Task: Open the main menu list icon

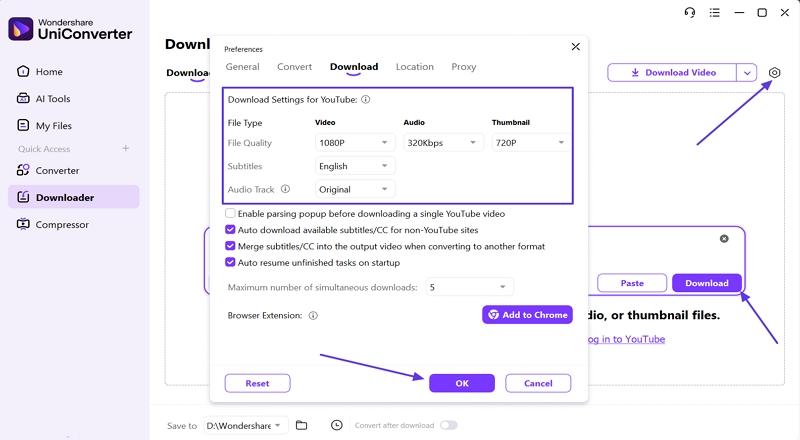Action: coord(714,13)
